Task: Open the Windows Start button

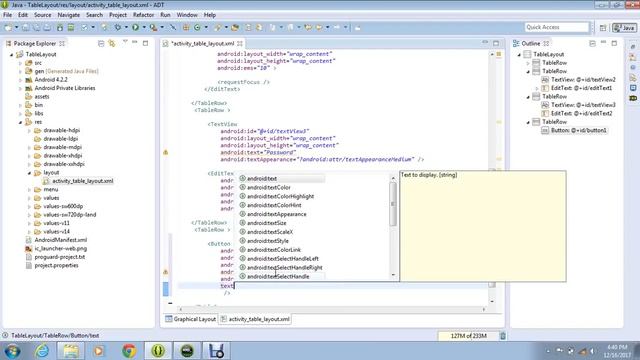Action: click(x=12, y=351)
